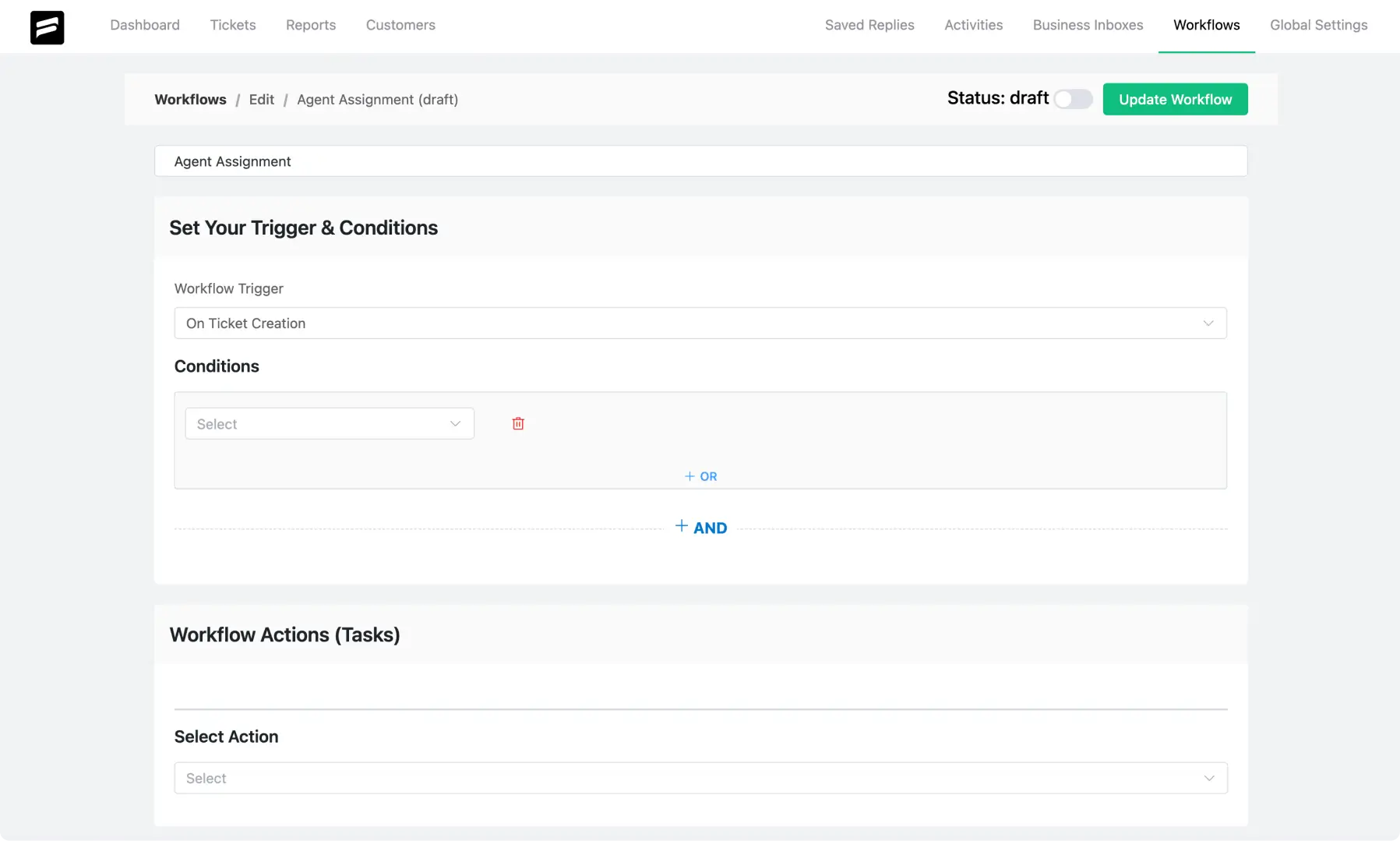The image size is (1400, 841).
Task: Open the condition Select dropdown
Action: click(329, 423)
